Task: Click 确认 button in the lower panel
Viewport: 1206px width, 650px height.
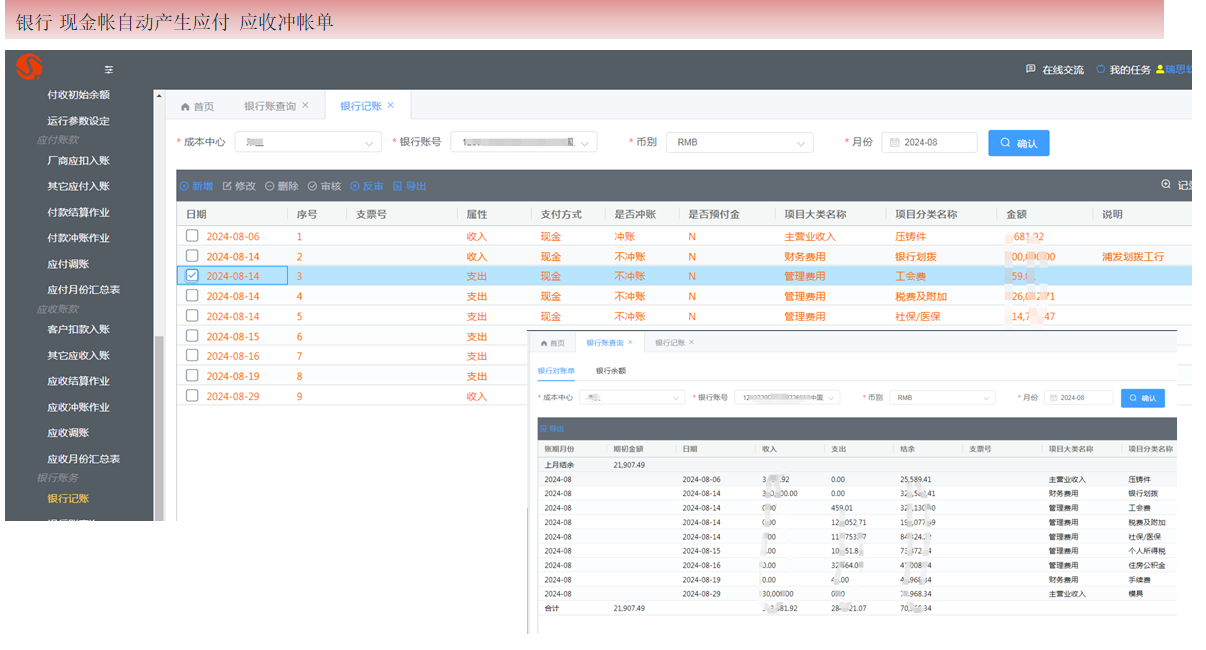Action: click(1142, 398)
